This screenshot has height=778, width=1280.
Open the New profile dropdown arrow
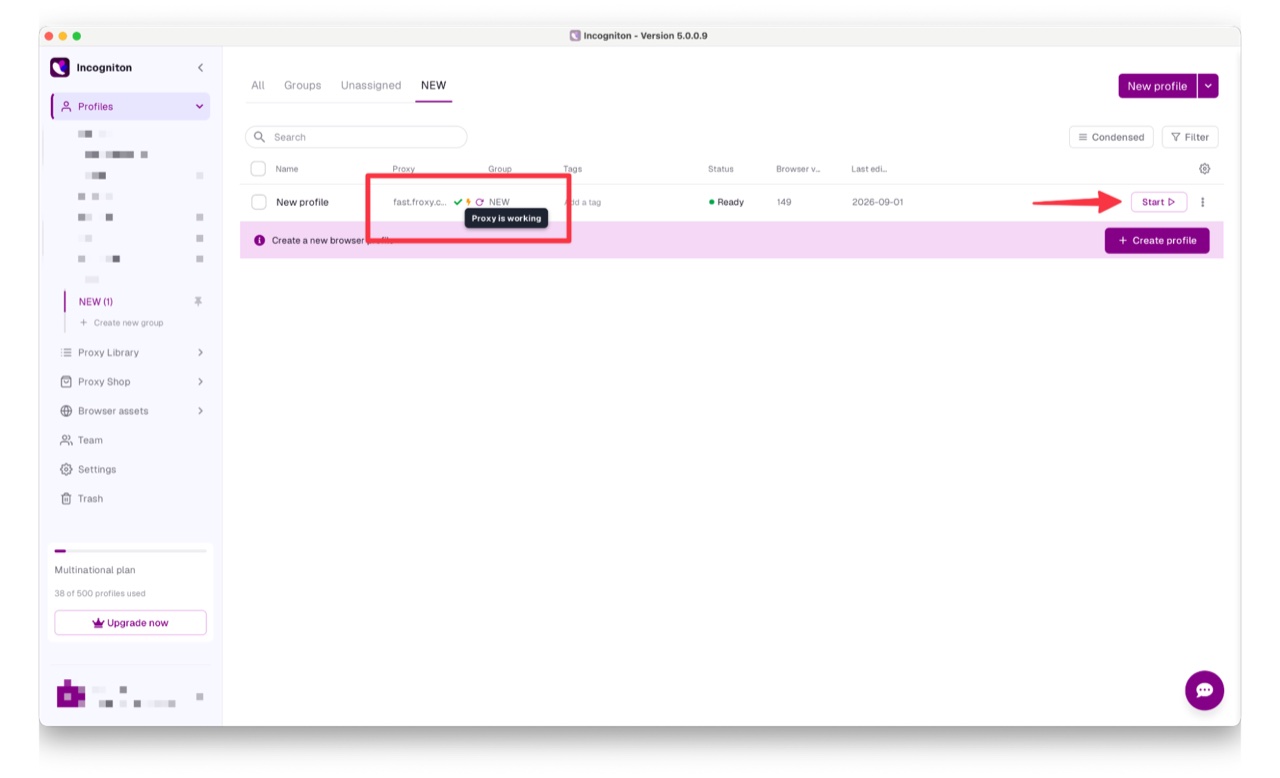tap(1208, 86)
